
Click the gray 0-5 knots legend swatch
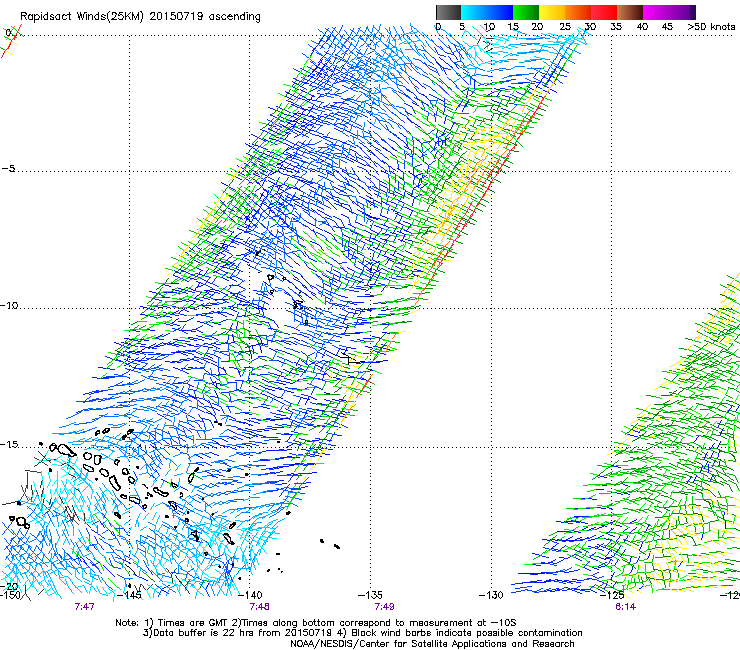click(x=448, y=12)
